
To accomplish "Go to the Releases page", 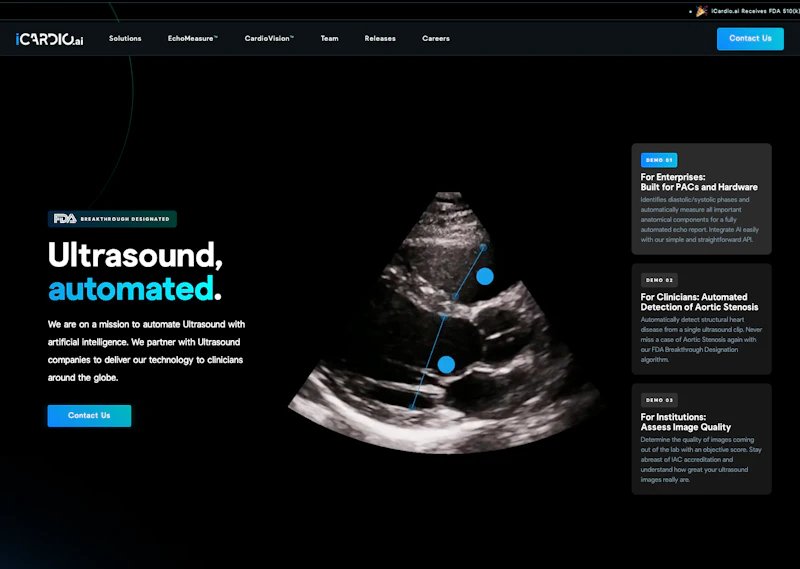I will 380,38.
